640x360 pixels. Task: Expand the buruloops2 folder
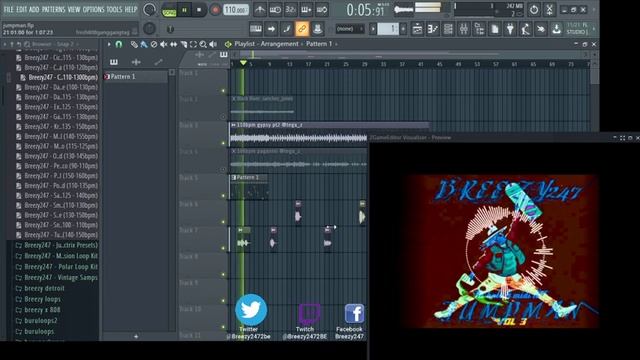[x=36, y=321]
